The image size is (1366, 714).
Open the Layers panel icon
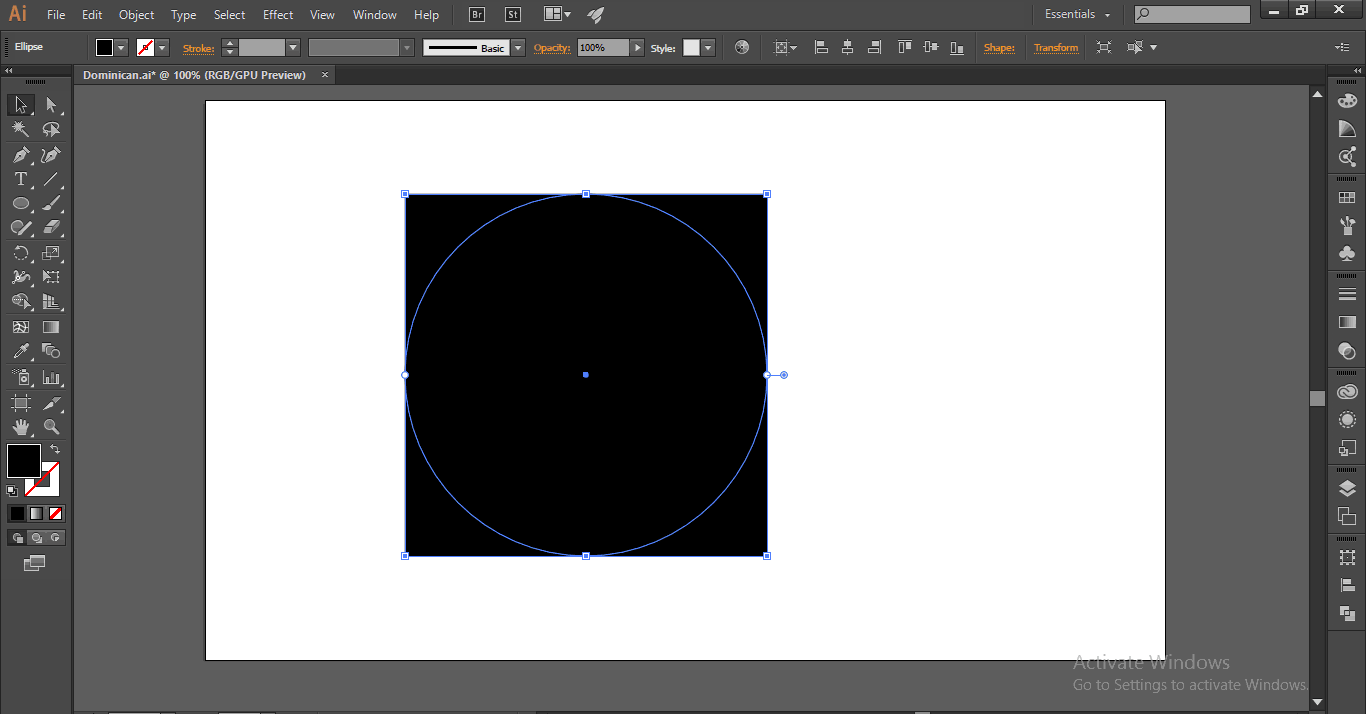click(1347, 489)
